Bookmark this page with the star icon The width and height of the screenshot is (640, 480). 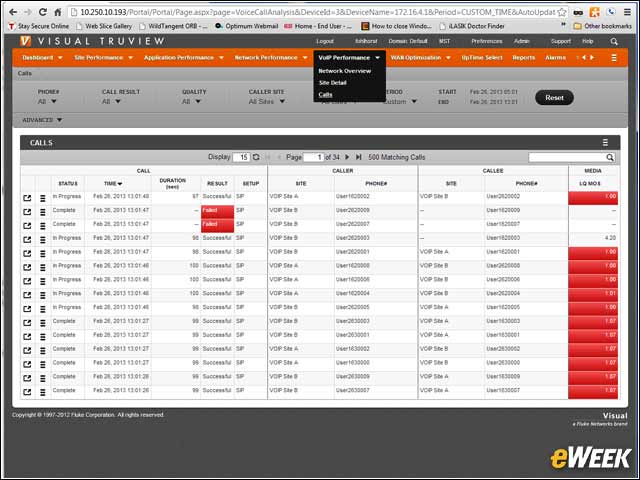tap(562, 12)
